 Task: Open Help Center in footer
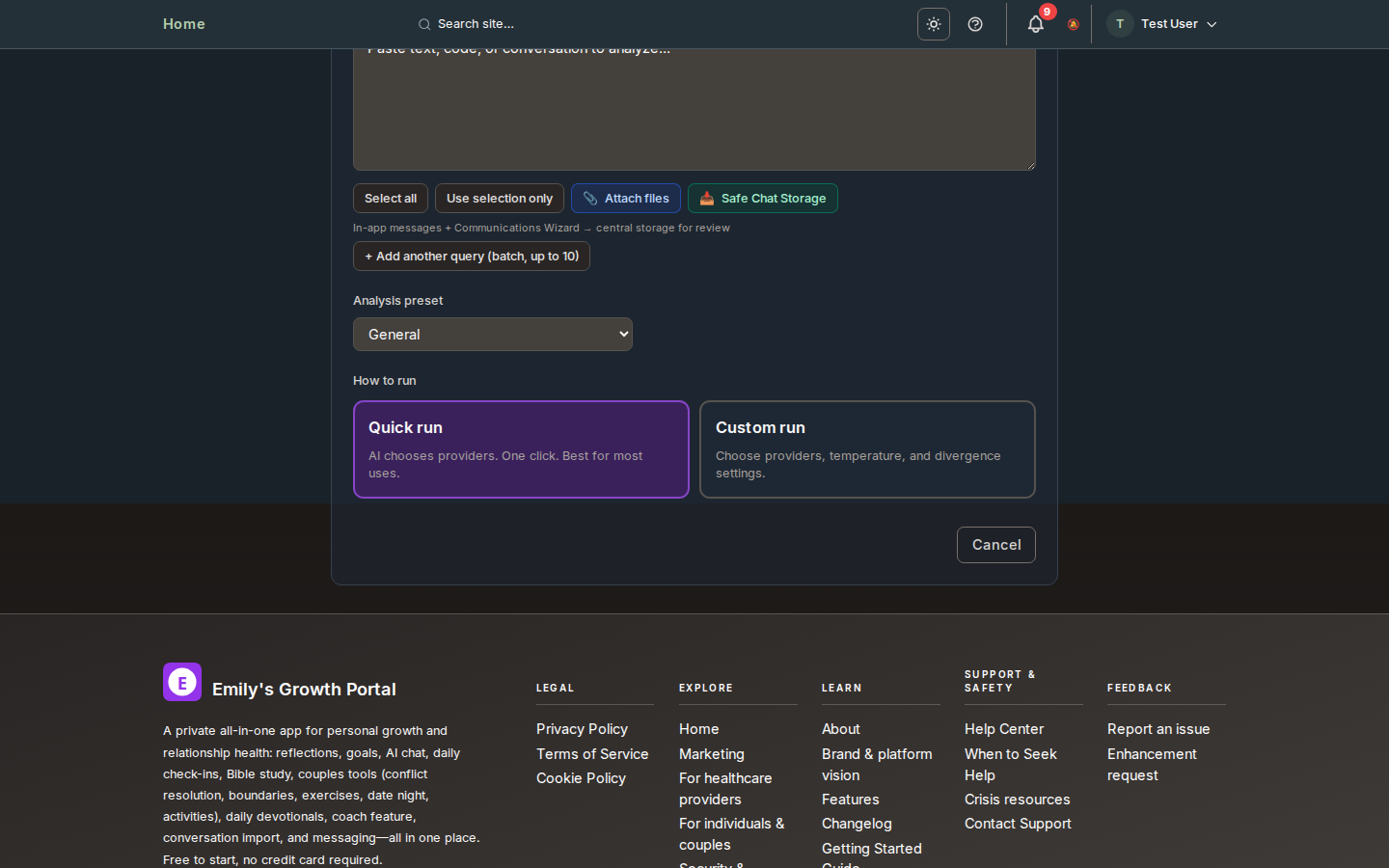coord(1003,729)
